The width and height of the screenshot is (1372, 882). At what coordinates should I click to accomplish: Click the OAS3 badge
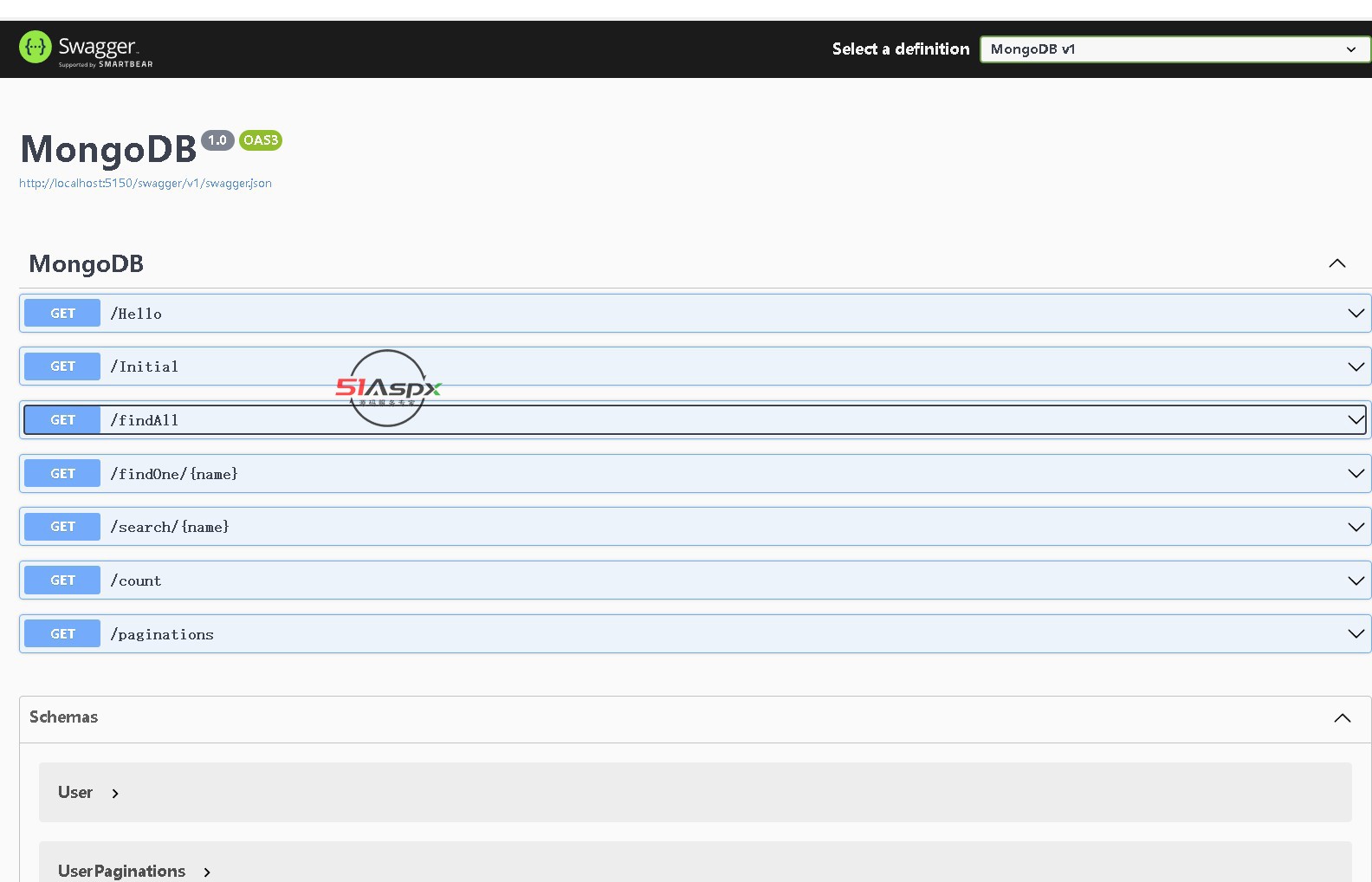[x=261, y=140]
